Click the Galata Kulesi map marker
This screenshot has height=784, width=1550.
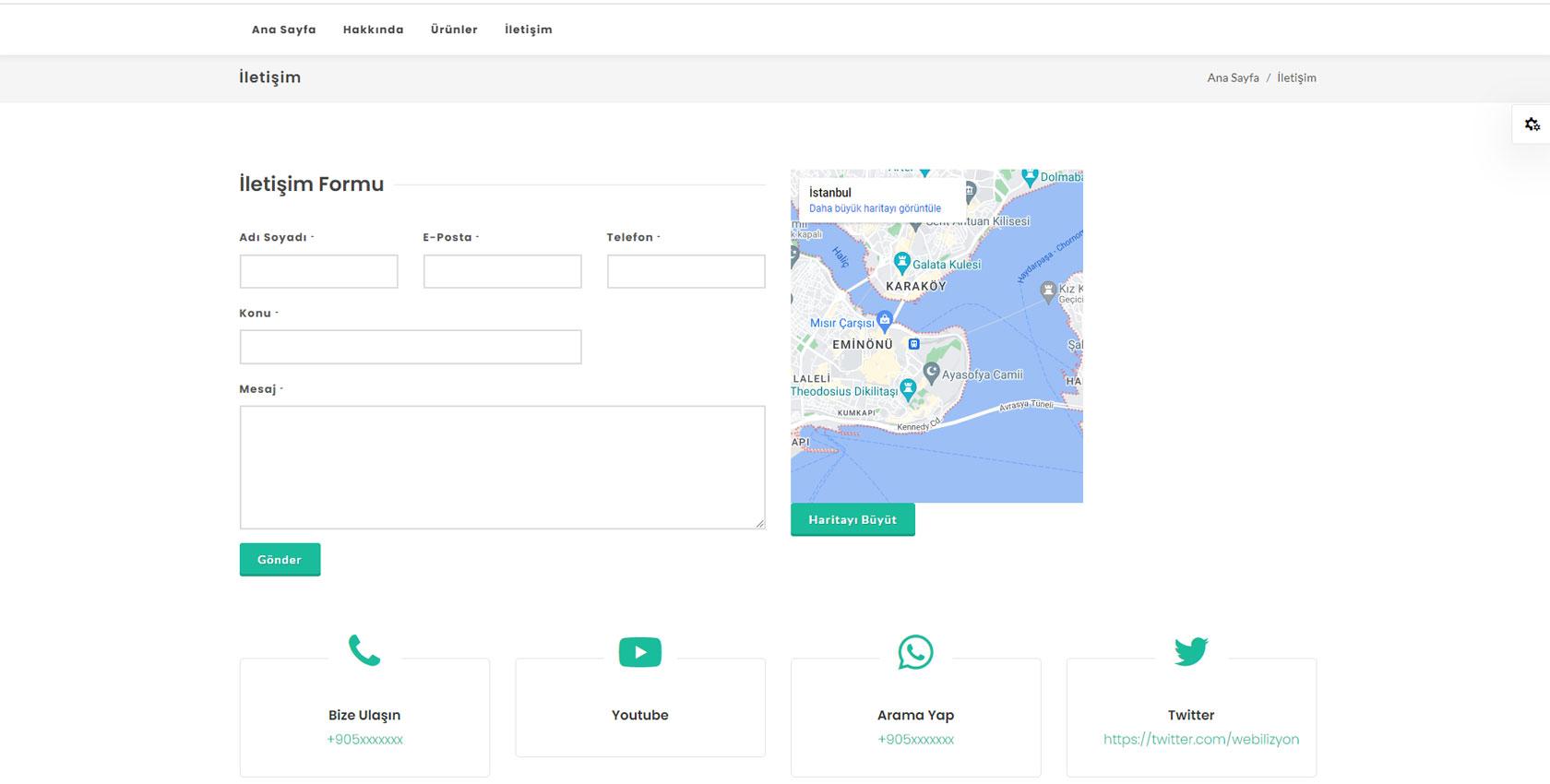click(902, 263)
